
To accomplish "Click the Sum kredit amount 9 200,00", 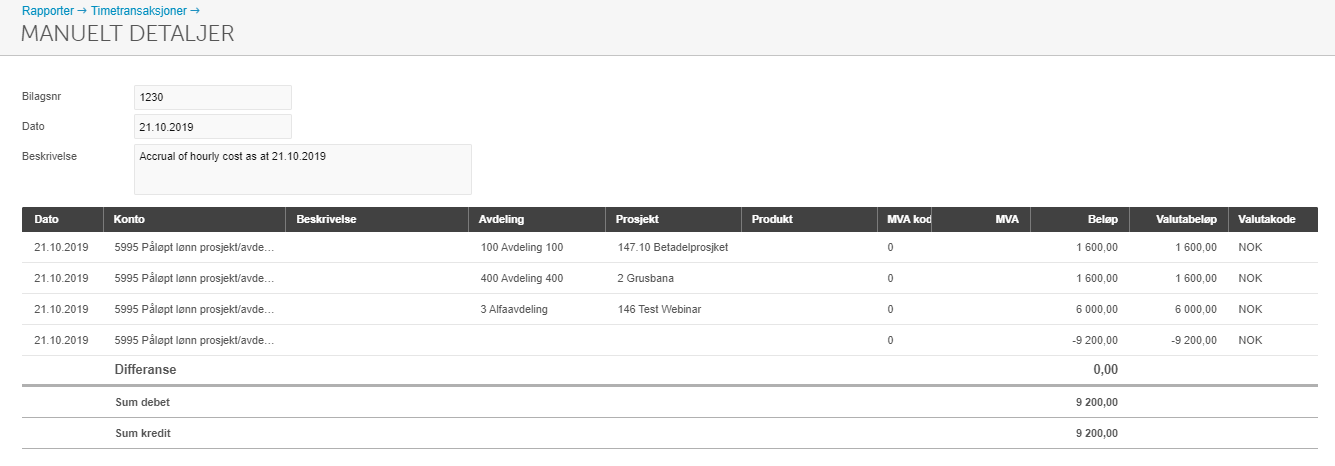I will point(1096,433).
